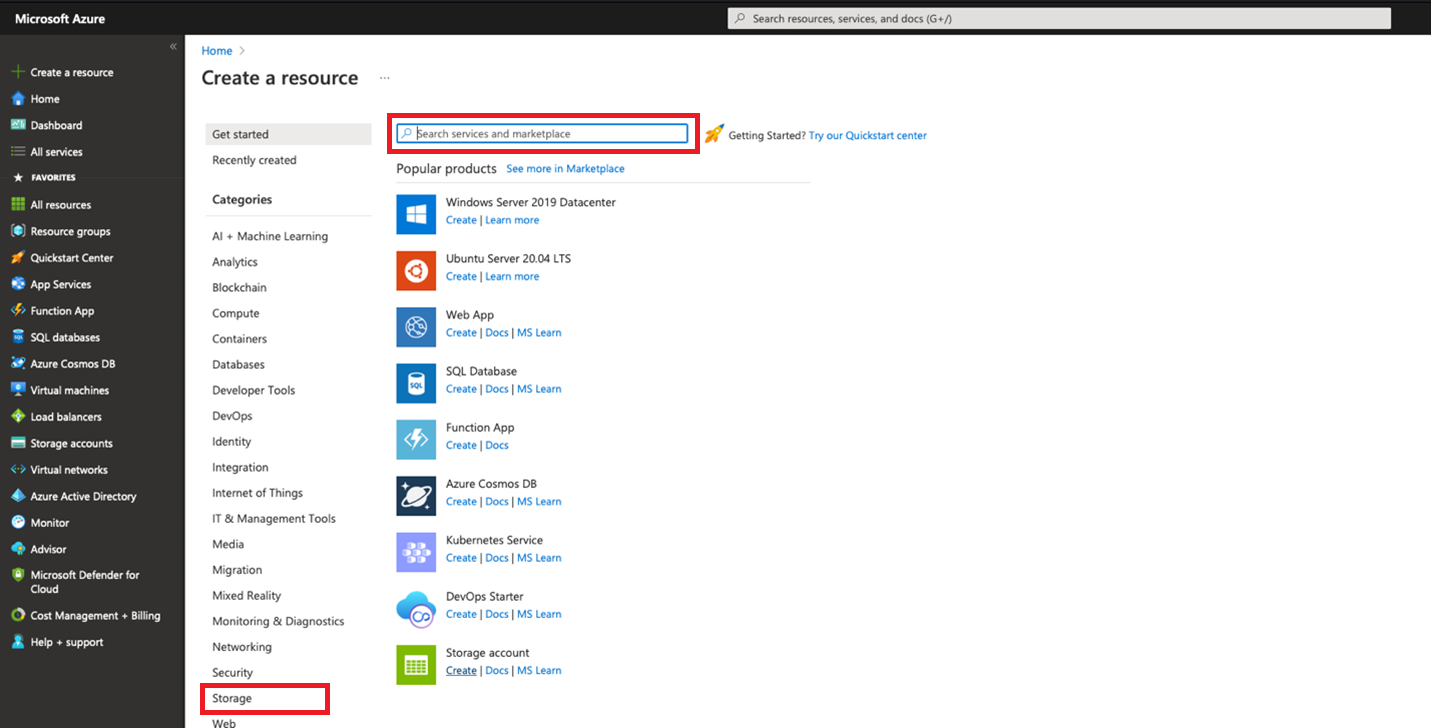
Task: Collapse the left navigation pane
Action: click(x=172, y=45)
